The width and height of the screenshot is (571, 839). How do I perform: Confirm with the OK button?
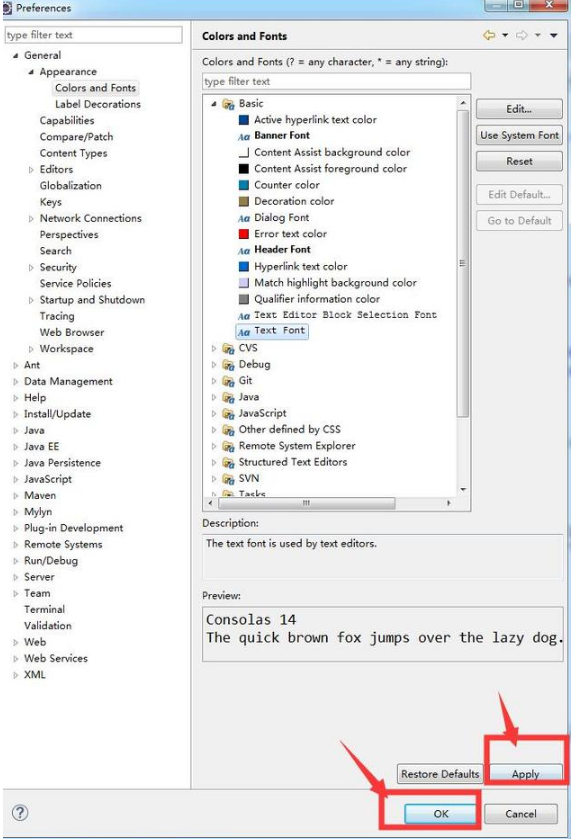tap(440, 813)
